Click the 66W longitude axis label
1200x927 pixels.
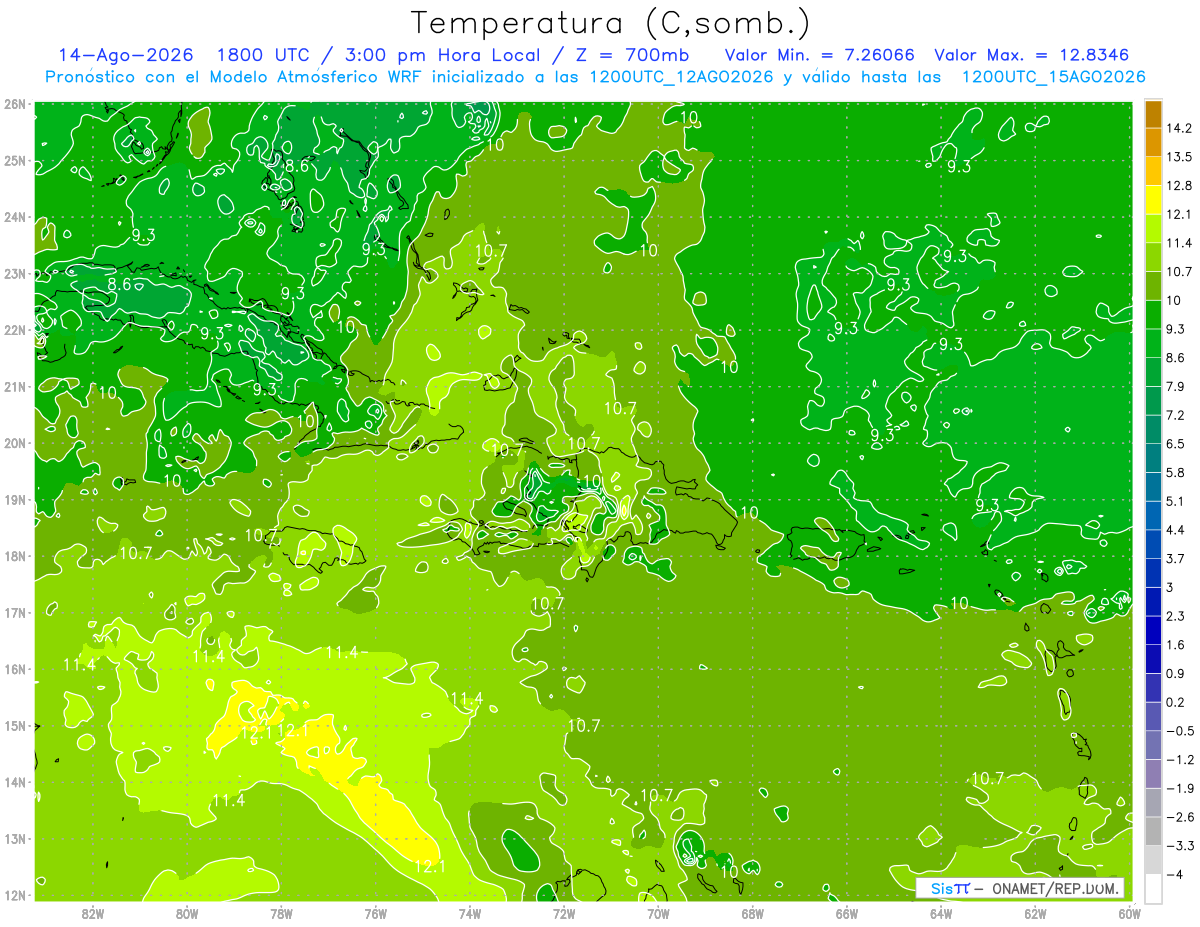(x=846, y=913)
